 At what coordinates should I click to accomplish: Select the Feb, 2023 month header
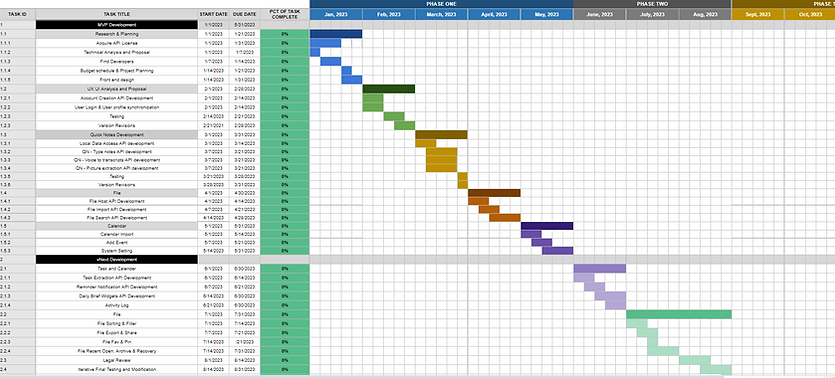389,14
